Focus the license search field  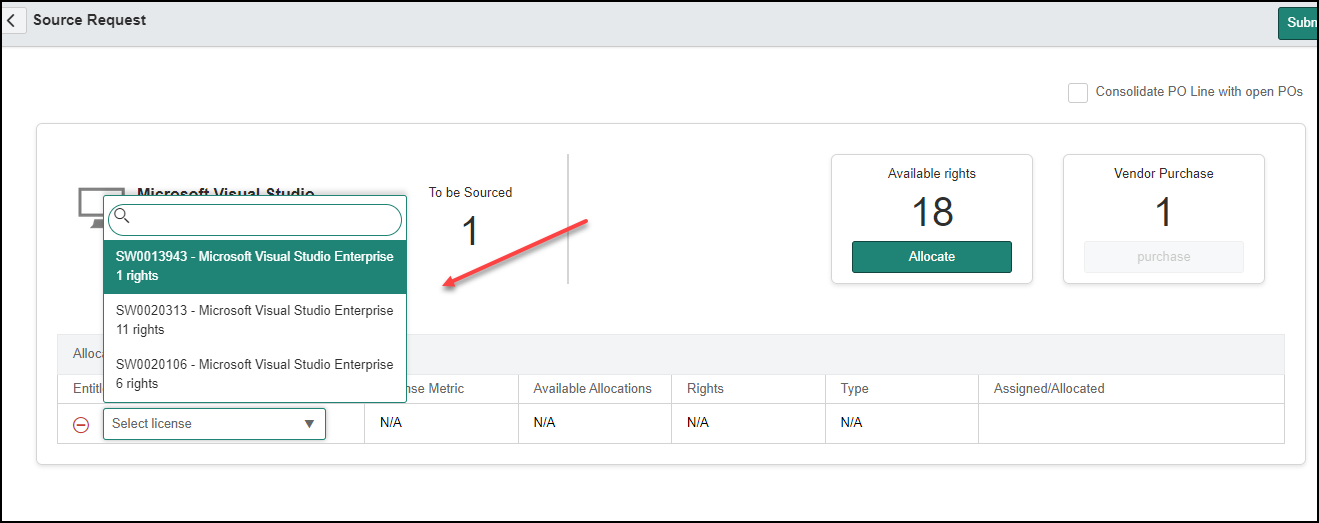(255, 220)
